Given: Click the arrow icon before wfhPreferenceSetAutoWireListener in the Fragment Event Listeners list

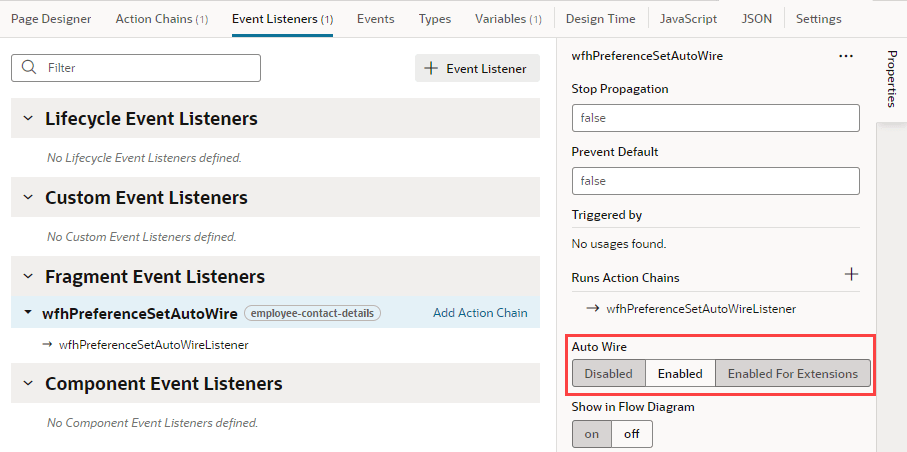Looking at the screenshot, I should click(x=47, y=344).
